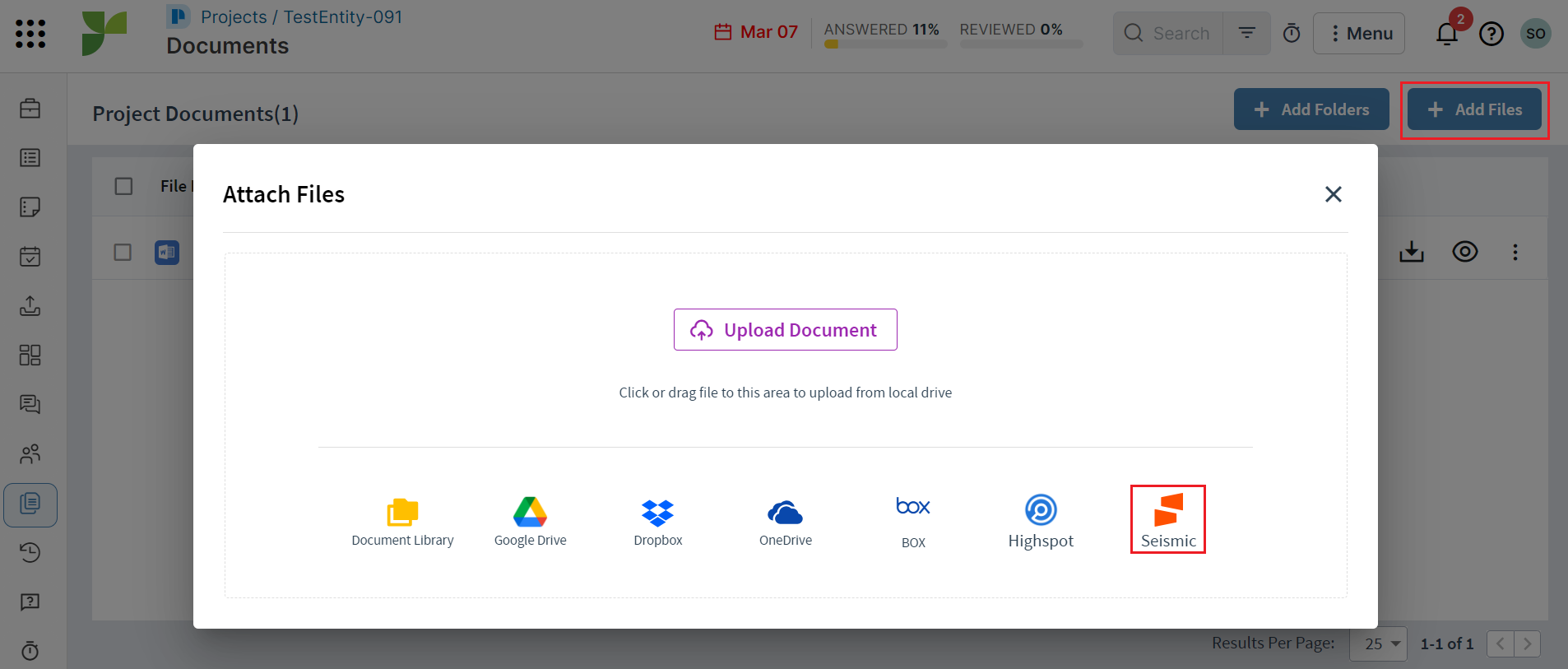Select the documents sidebar icon

[30, 504]
